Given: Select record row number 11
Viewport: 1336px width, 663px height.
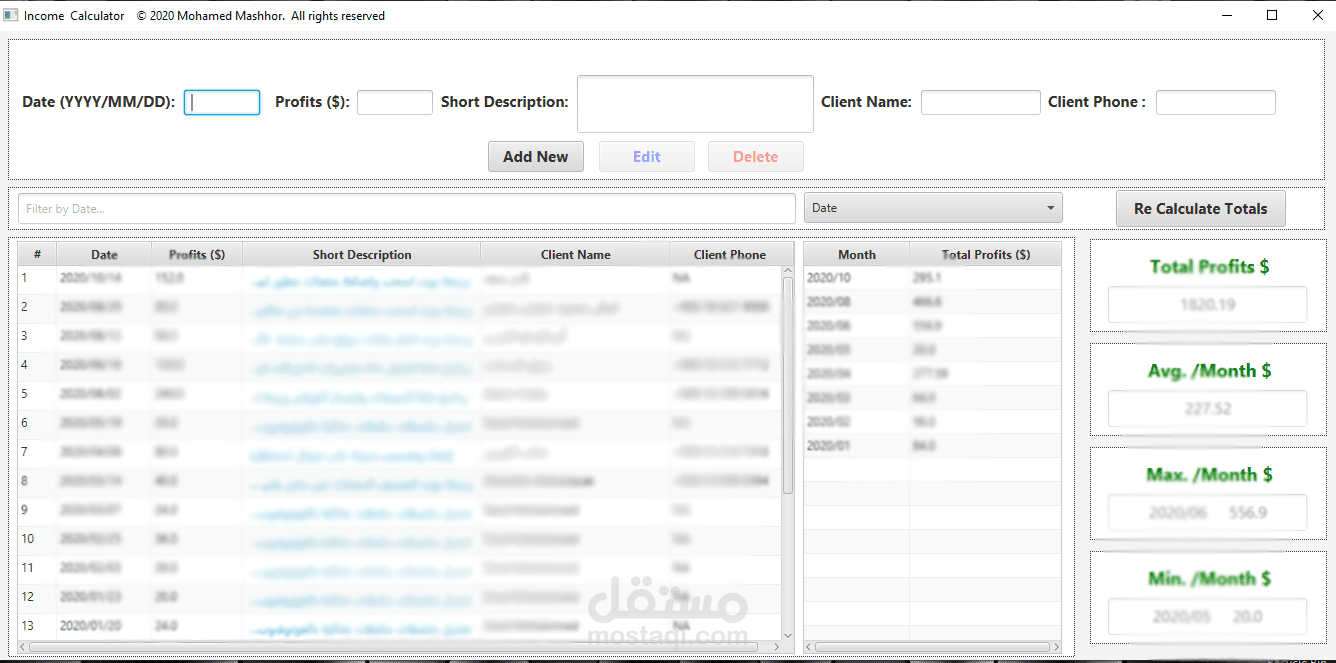Looking at the screenshot, I should tap(399, 568).
